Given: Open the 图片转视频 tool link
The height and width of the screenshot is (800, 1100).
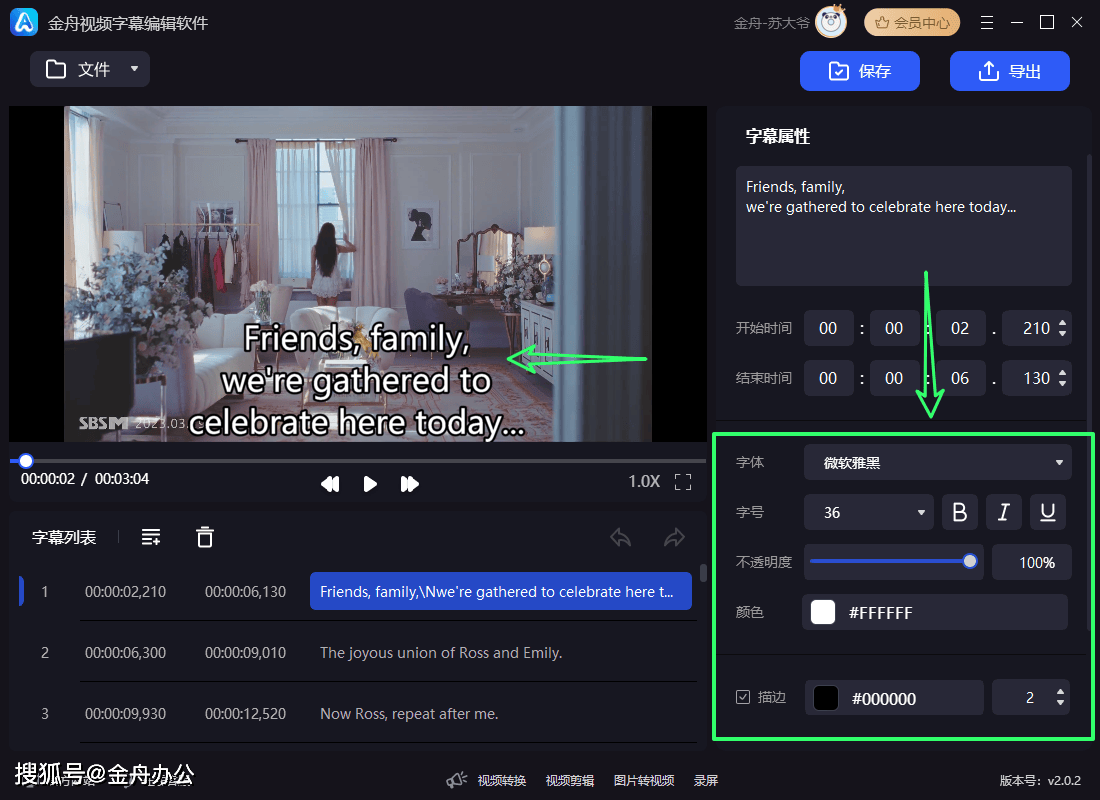Looking at the screenshot, I should tap(644, 780).
